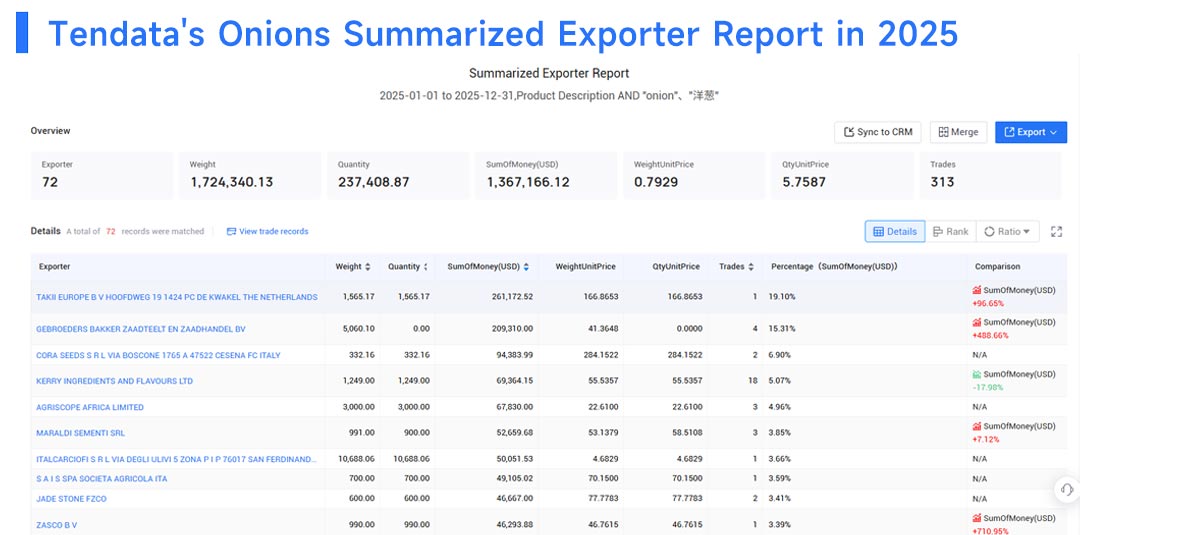
Task: Click the +96.65% comparison value
Action: click(988, 304)
